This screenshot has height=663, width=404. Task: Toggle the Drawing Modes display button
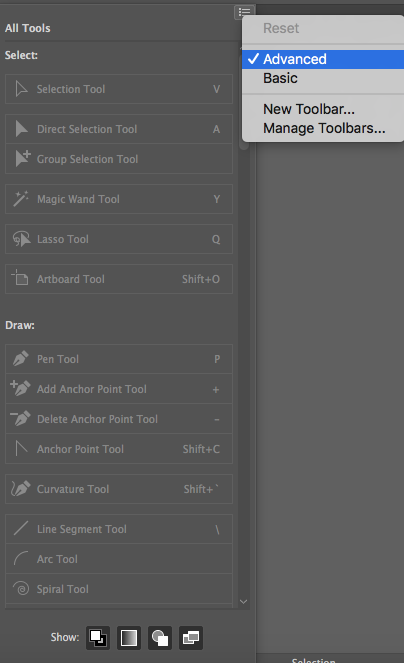click(x=160, y=638)
